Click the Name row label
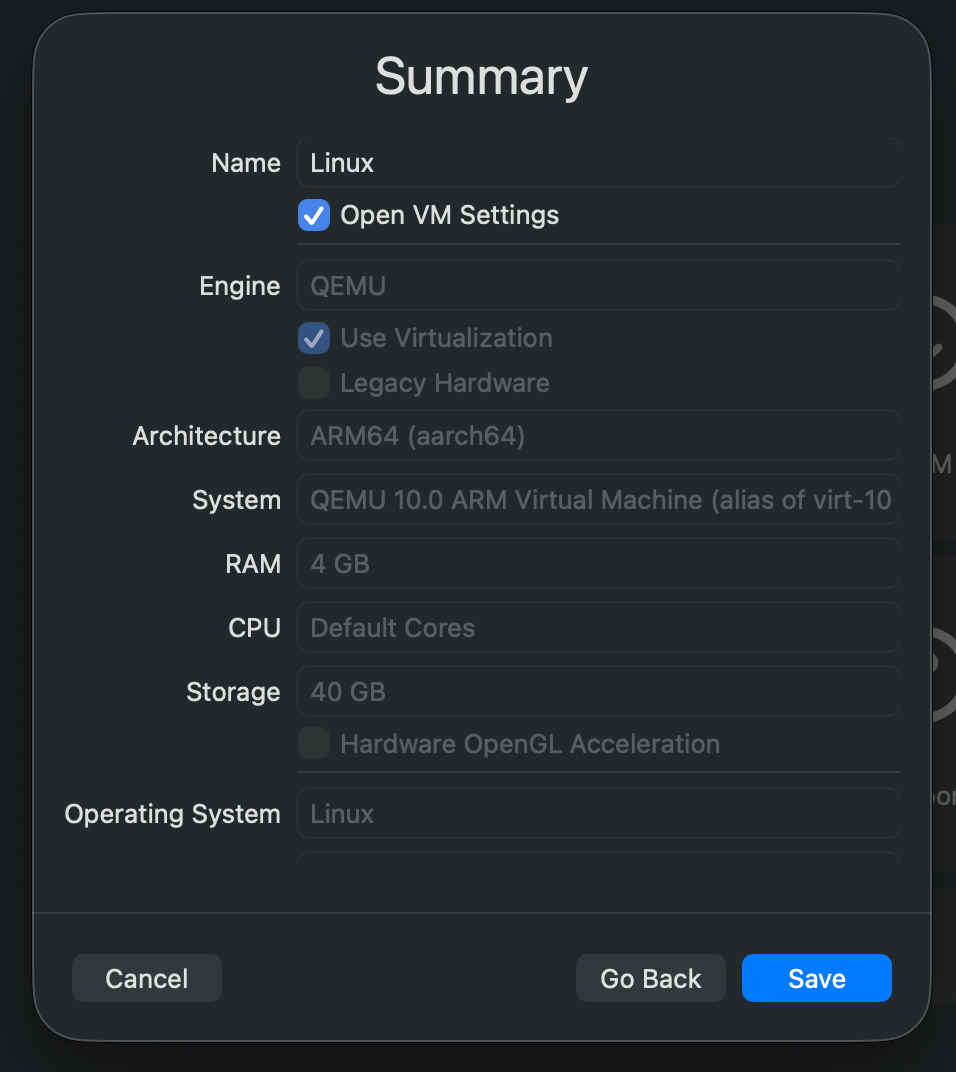Viewport: 956px width, 1072px height. coord(245,162)
